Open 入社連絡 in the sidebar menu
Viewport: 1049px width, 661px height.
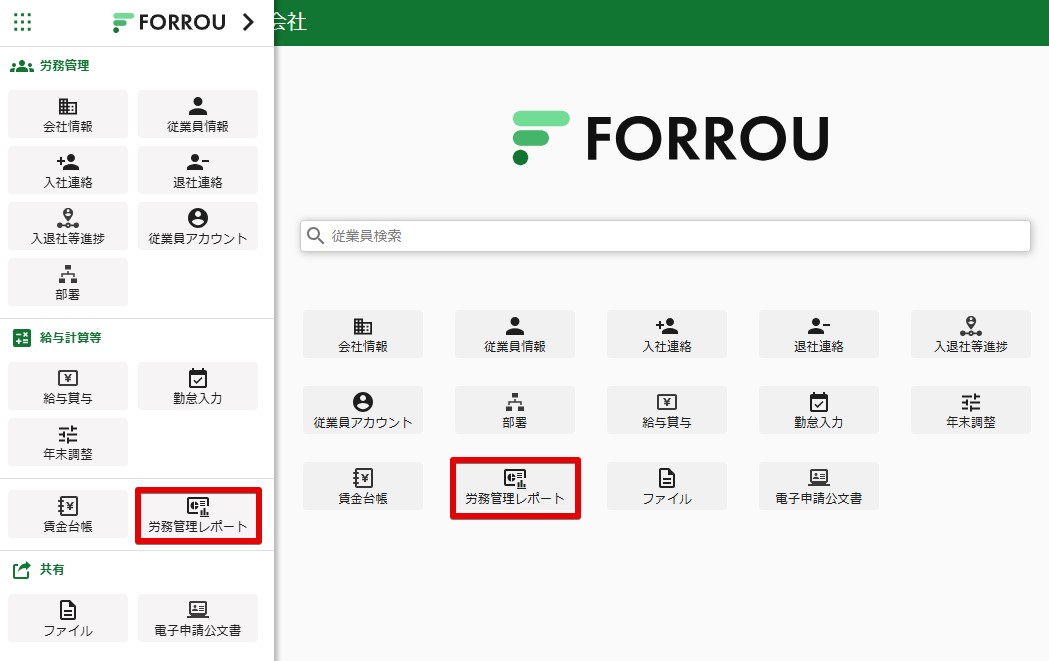point(68,170)
